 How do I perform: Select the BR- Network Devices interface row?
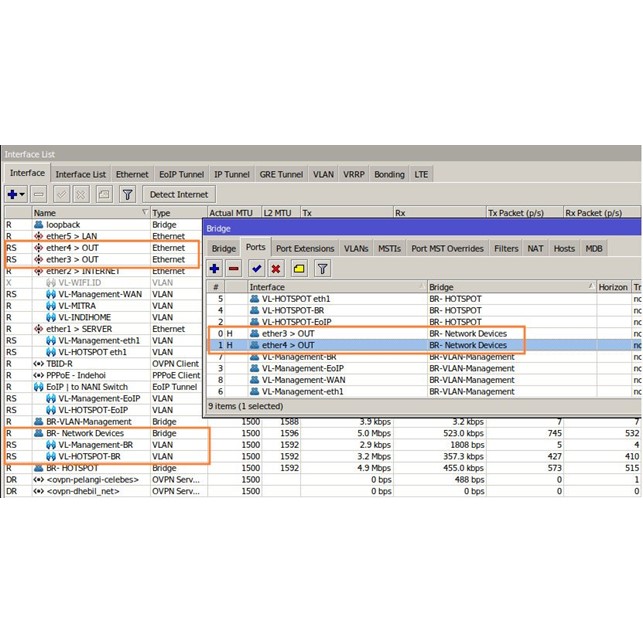point(85,433)
